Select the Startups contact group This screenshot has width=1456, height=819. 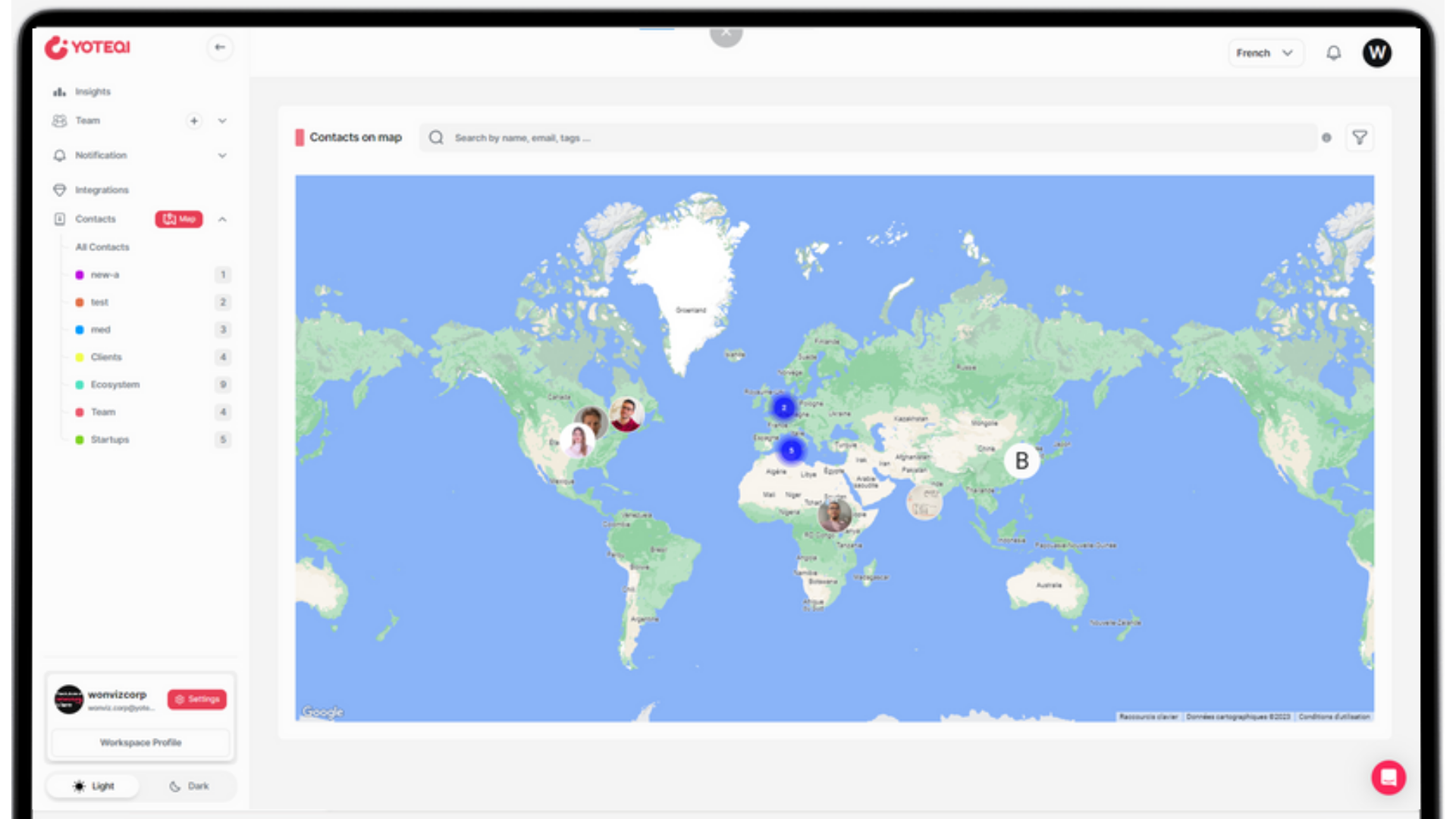coord(109,440)
